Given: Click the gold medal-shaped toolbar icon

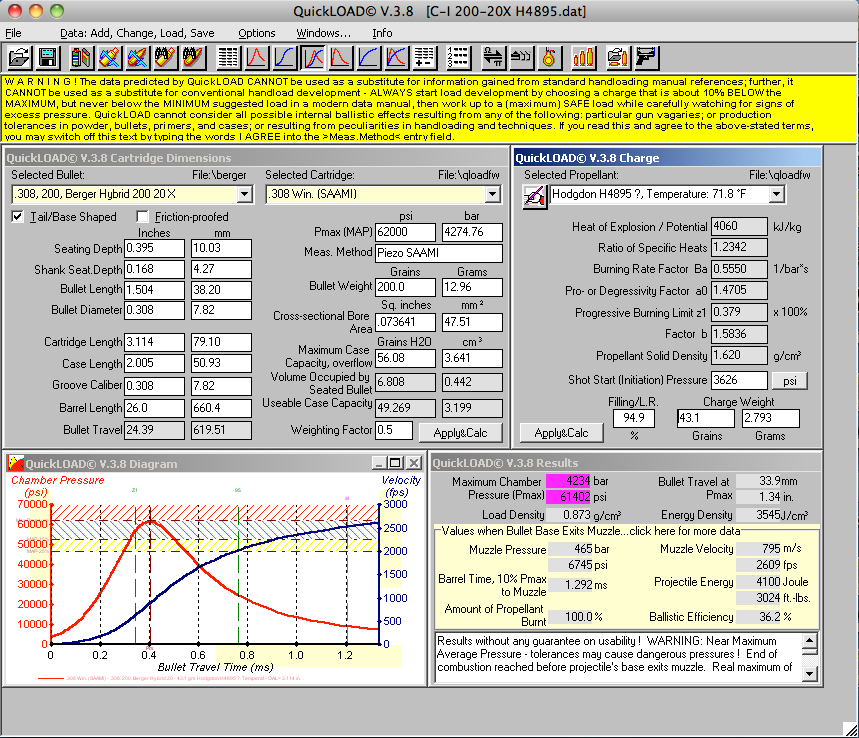Looking at the screenshot, I should [x=549, y=57].
